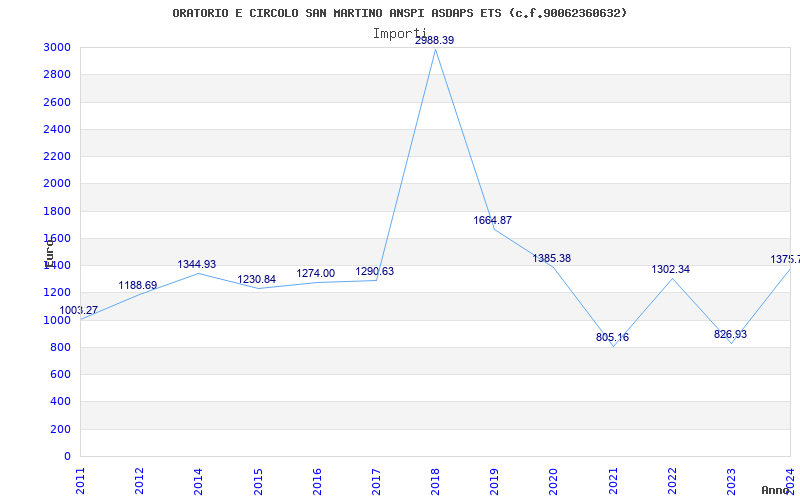Click the 2020 x-axis year label
Screen dimensions: 800x500
coord(554,481)
